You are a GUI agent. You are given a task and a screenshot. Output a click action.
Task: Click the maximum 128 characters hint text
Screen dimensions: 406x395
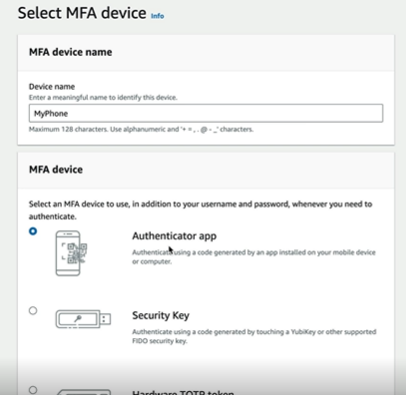click(x=141, y=129)
